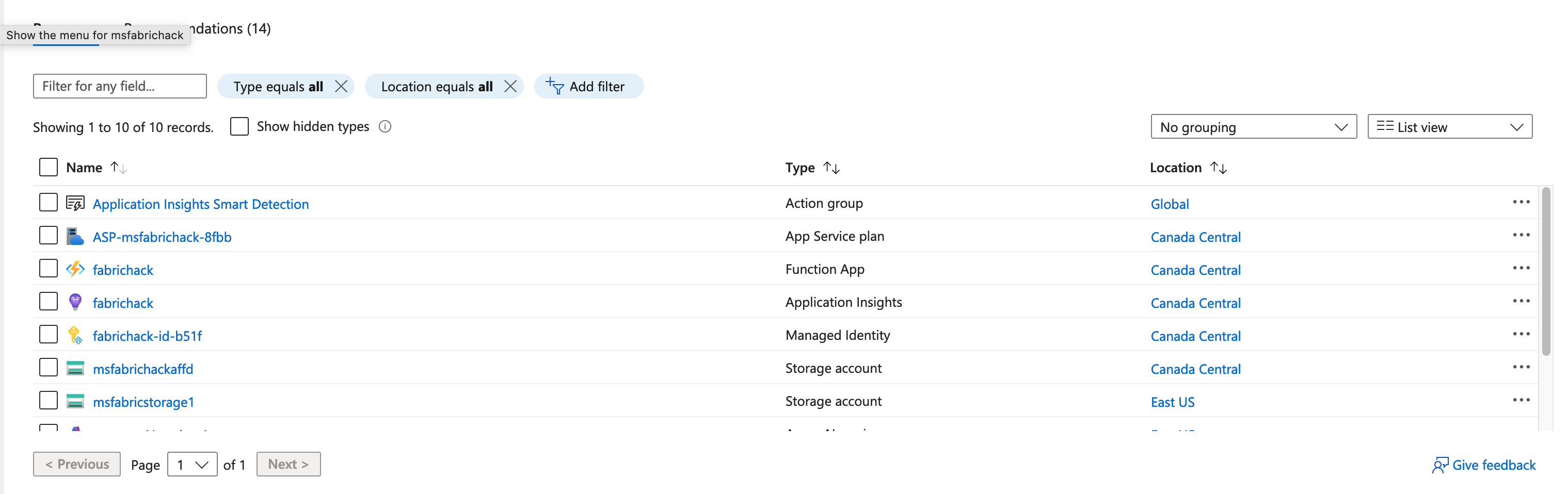Open the Application Insights Smart Detection link
The width and height of the screenshot is (1568, 494).
point(200,204)
